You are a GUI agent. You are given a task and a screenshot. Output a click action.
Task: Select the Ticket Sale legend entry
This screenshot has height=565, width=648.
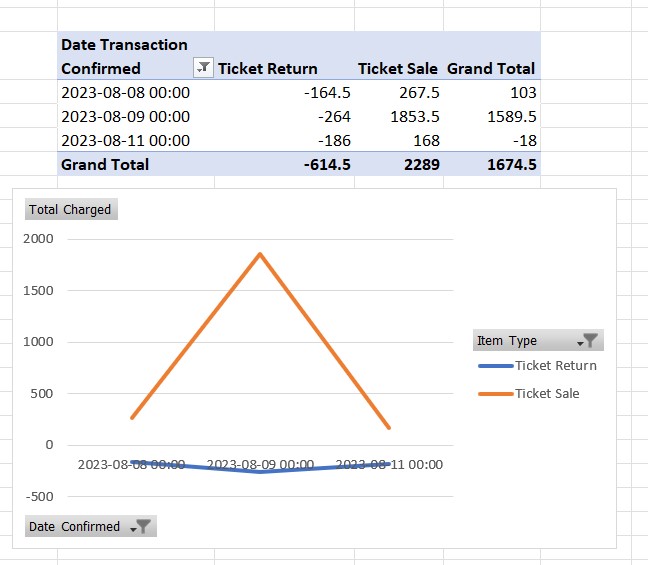[529, 393]
